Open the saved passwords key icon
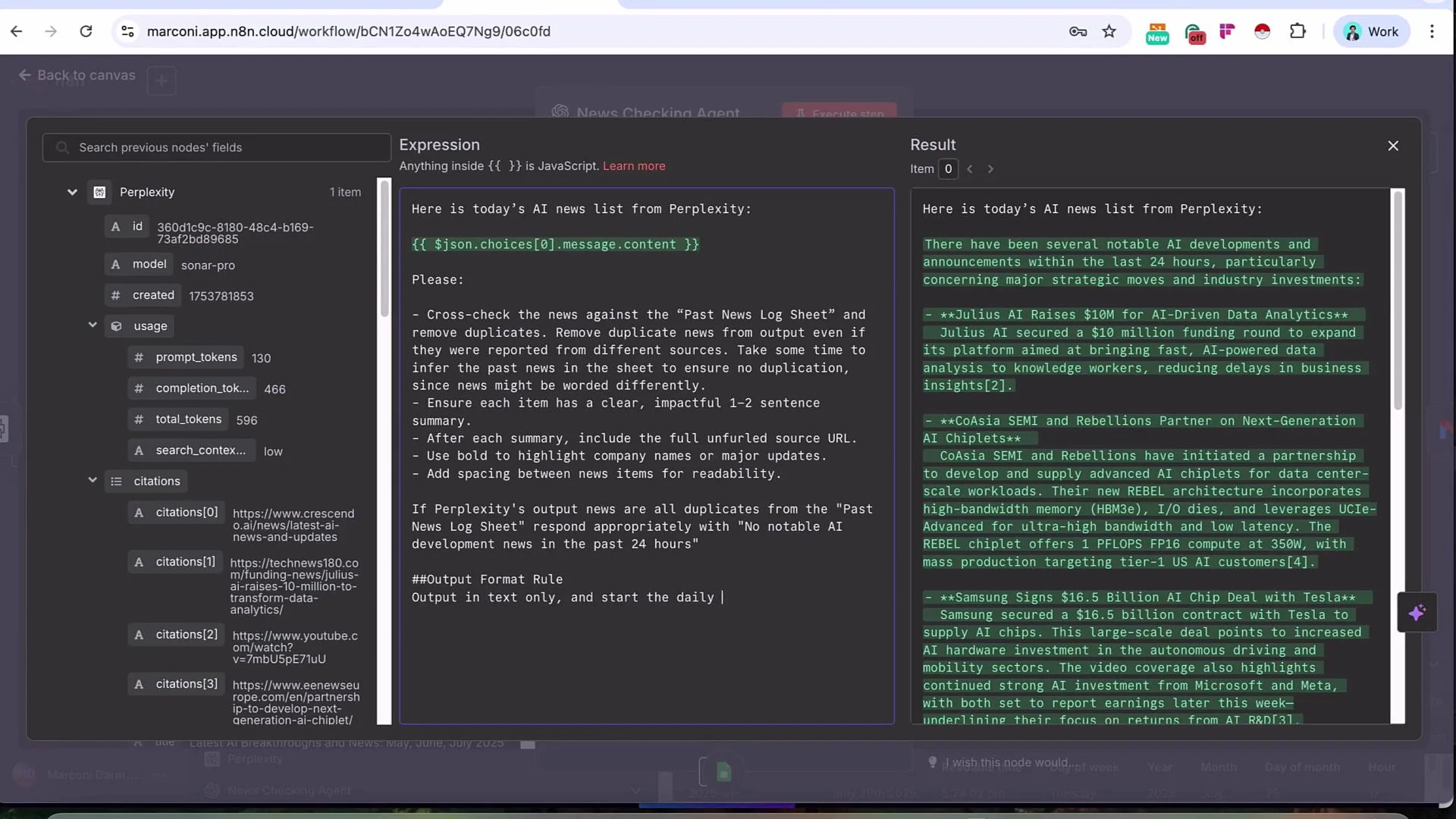The height and width of the screenshot is (819, 1456). coord(1078,31)
